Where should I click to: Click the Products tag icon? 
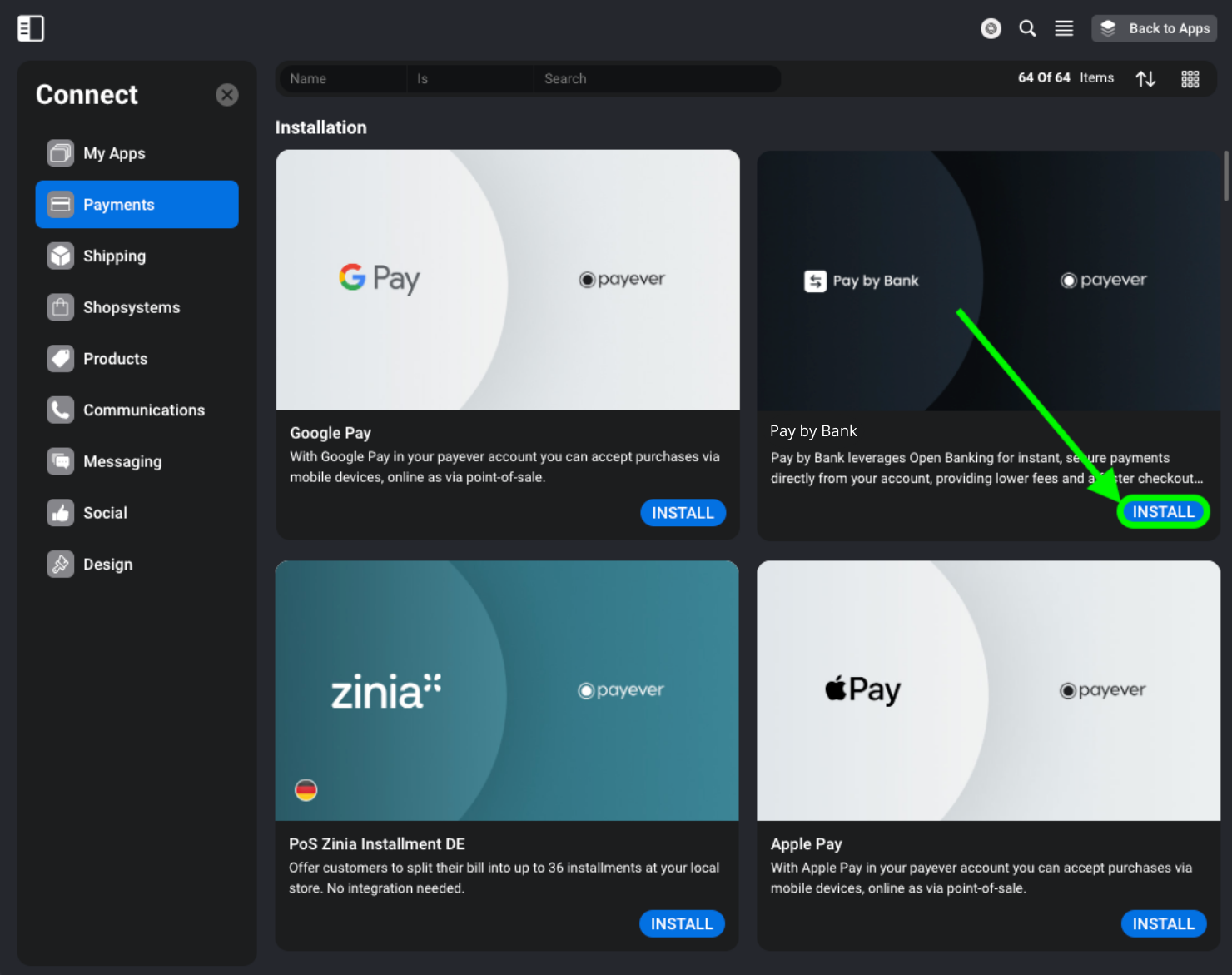(61, 359)
